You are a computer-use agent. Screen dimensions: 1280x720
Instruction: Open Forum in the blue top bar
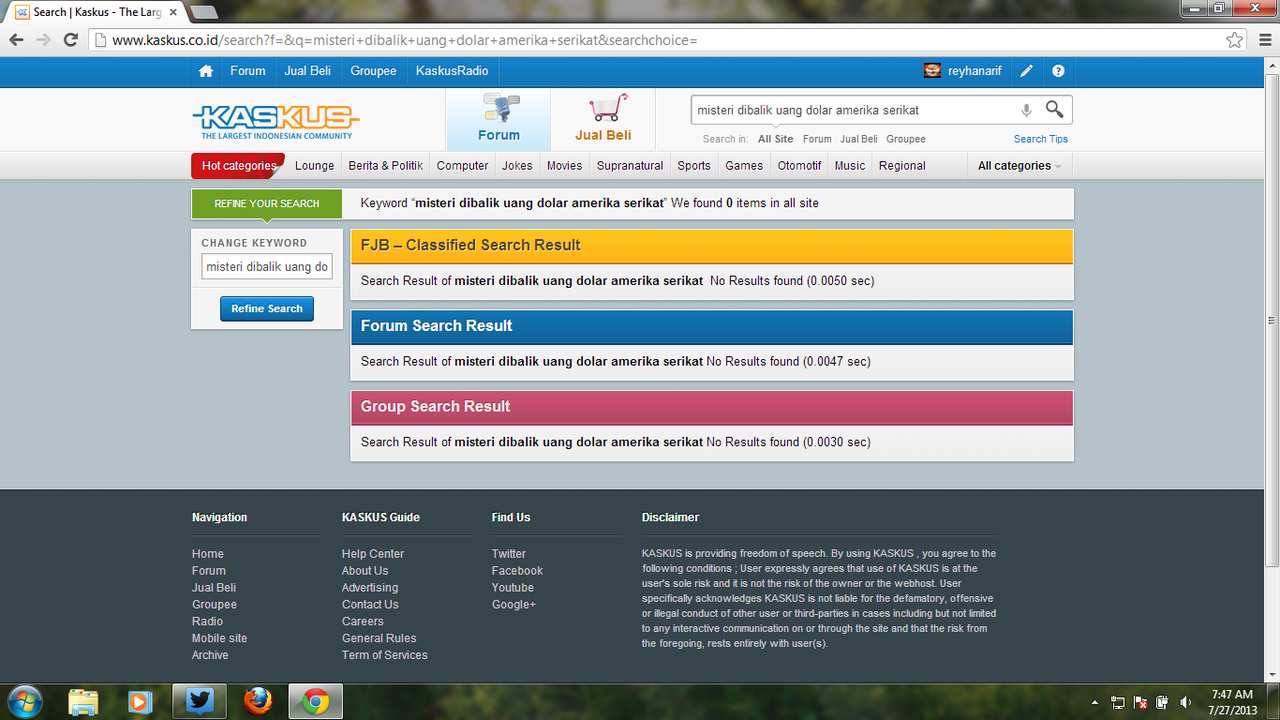pyautogui.click(x=248, y=71)
